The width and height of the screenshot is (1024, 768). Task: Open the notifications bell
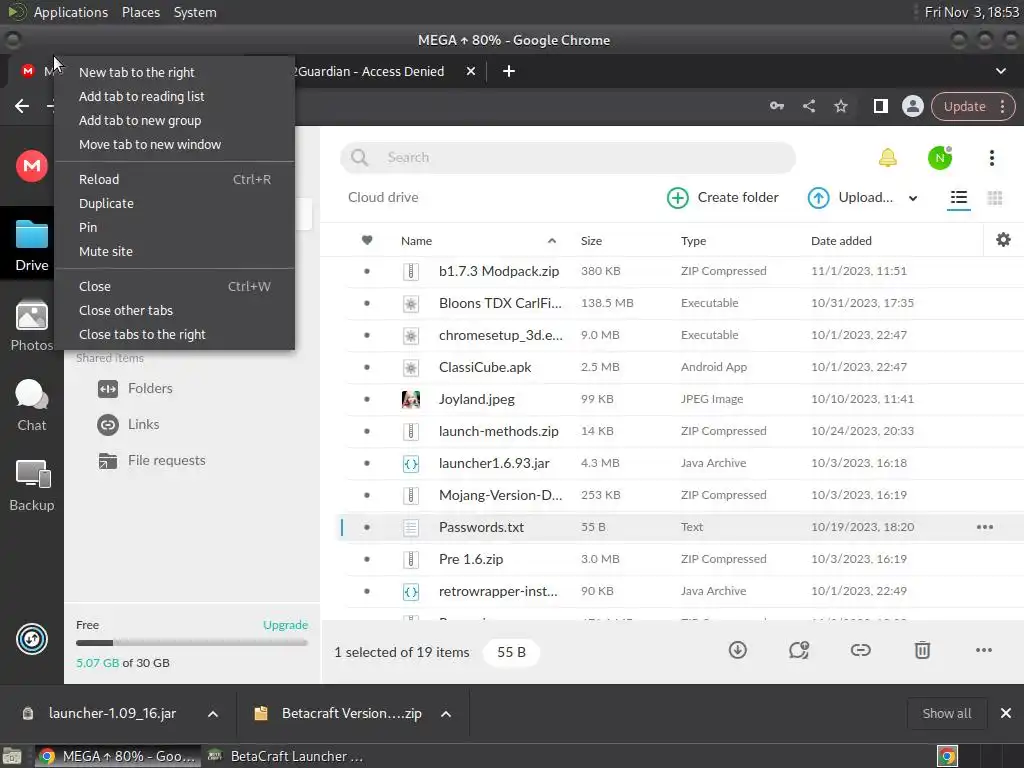click(888, 157)
